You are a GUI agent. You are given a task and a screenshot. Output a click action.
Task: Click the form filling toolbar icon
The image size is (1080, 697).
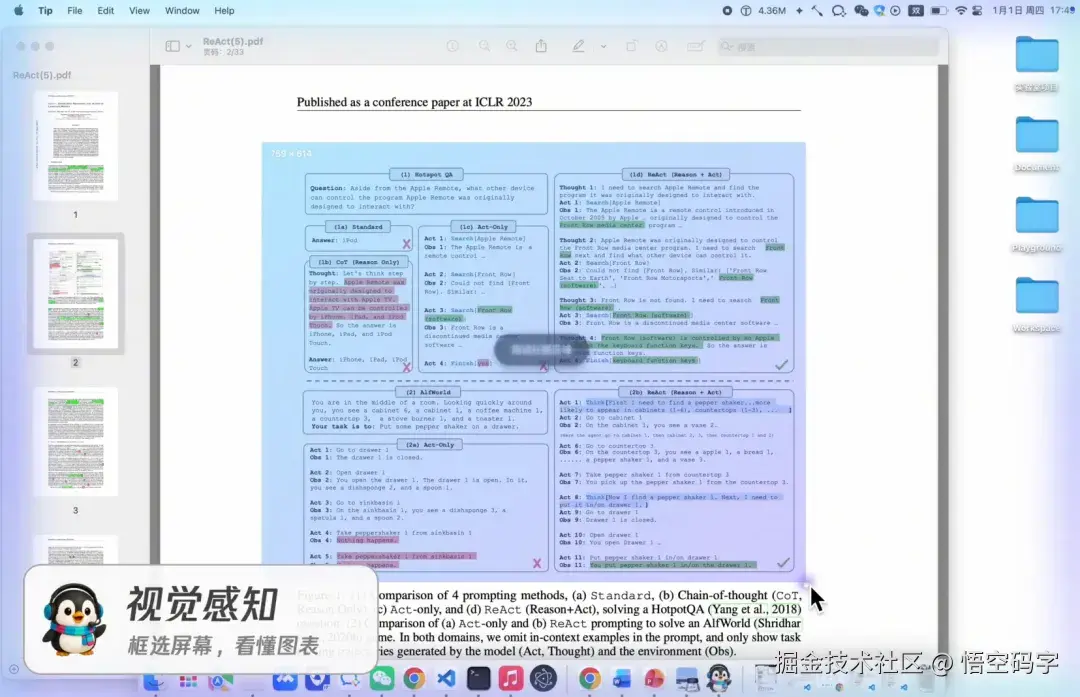pyautogui.click(x=696, y=45)
